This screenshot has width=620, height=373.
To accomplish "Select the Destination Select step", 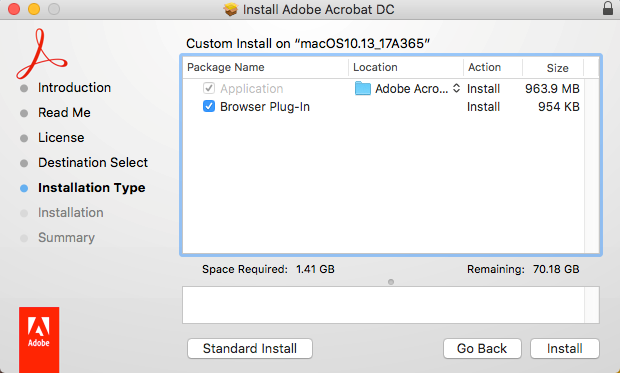I will [x=93, y=163].
